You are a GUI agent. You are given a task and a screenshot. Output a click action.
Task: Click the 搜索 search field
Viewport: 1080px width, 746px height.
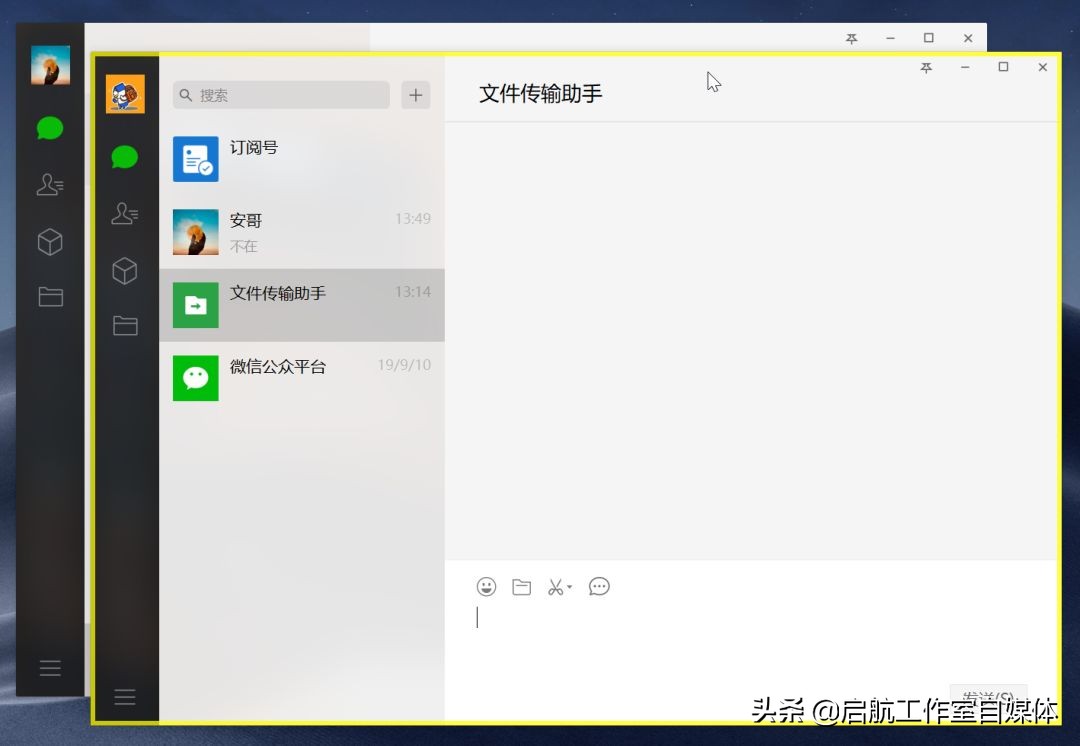280,95
